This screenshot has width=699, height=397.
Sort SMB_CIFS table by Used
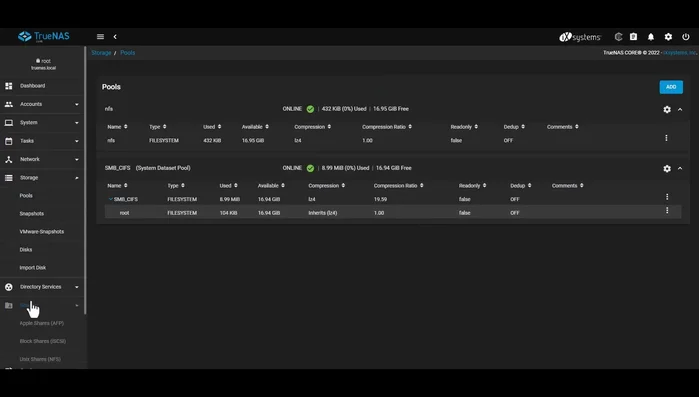click(x=229, y=186)
